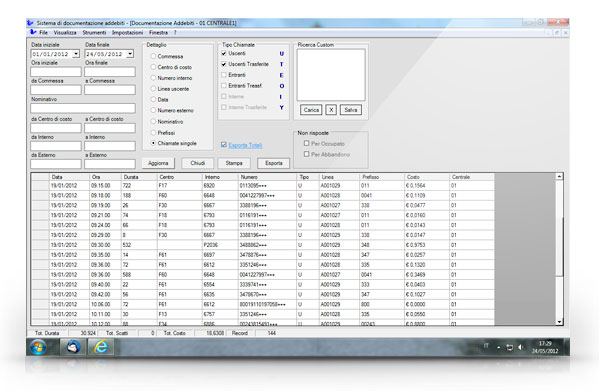Click cell with number 80019110197058
The height and width of the screenshot is (391, 600).
[x=267, y=304]
